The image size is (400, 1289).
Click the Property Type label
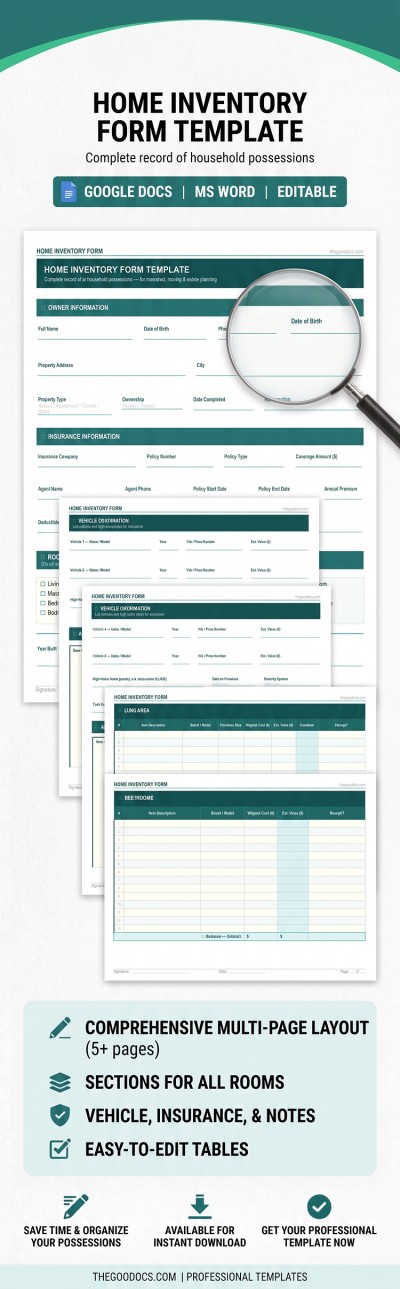tap(52, 399)
